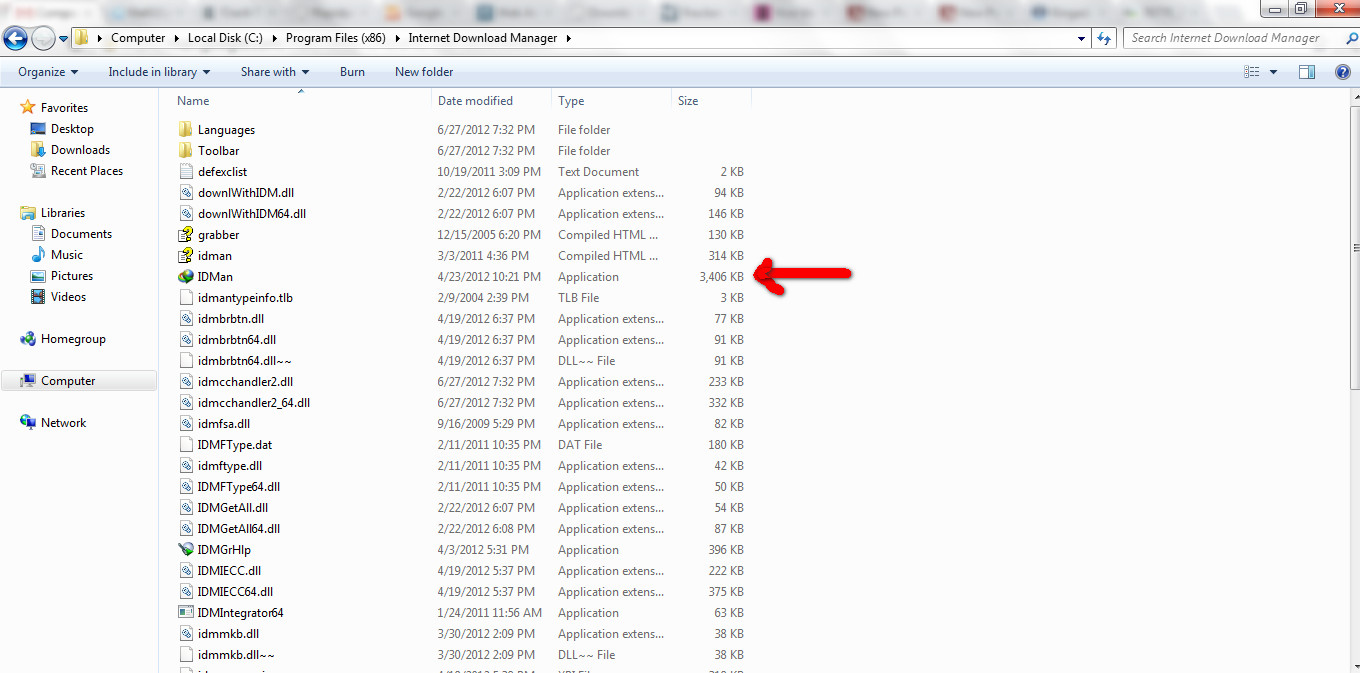Select the idmfsa.dll file icon

(x=185, y=424)
